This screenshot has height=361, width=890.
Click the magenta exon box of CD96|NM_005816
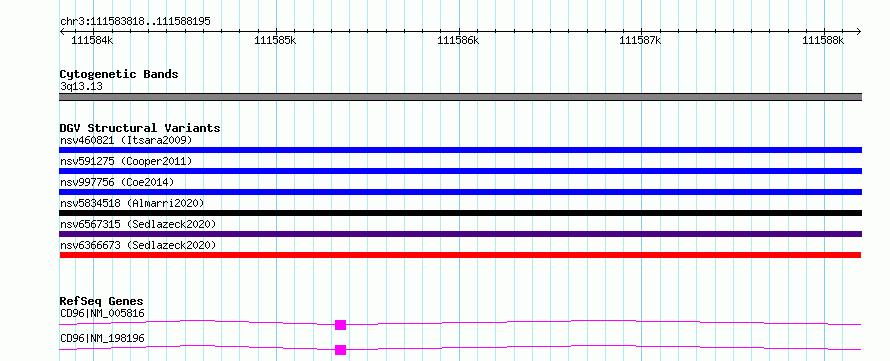(341, 325)
